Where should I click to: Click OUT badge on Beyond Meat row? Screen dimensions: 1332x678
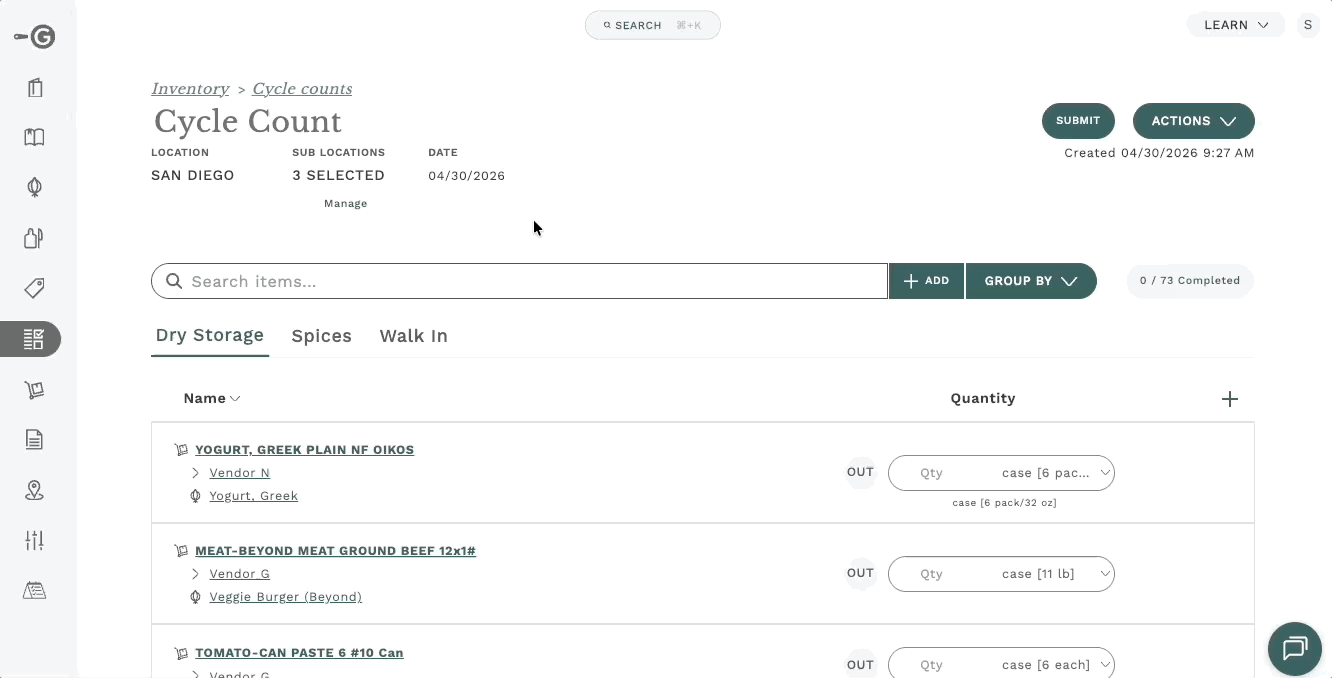[861, 573]
